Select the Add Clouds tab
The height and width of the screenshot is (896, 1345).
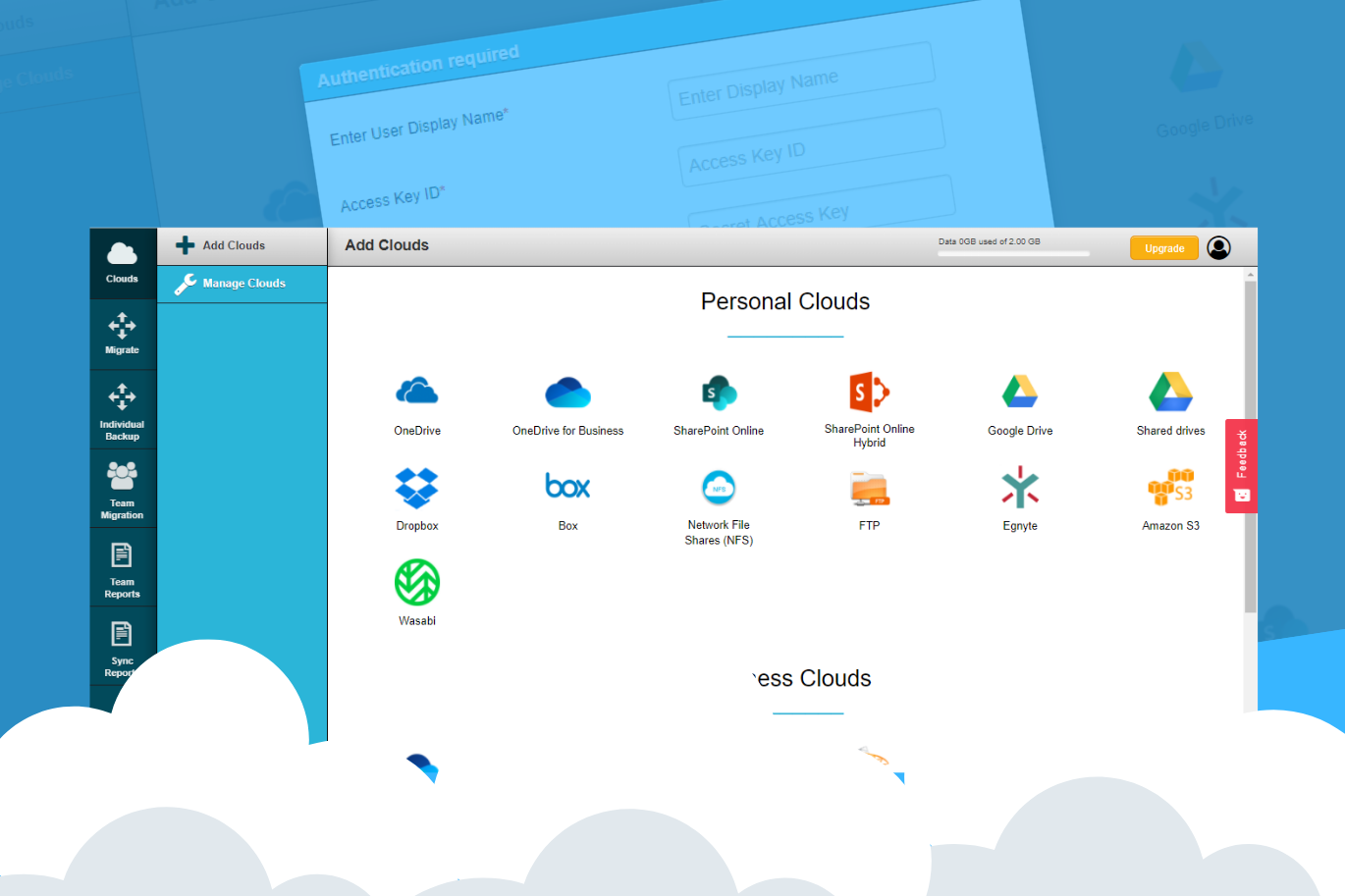coord(242,246)
